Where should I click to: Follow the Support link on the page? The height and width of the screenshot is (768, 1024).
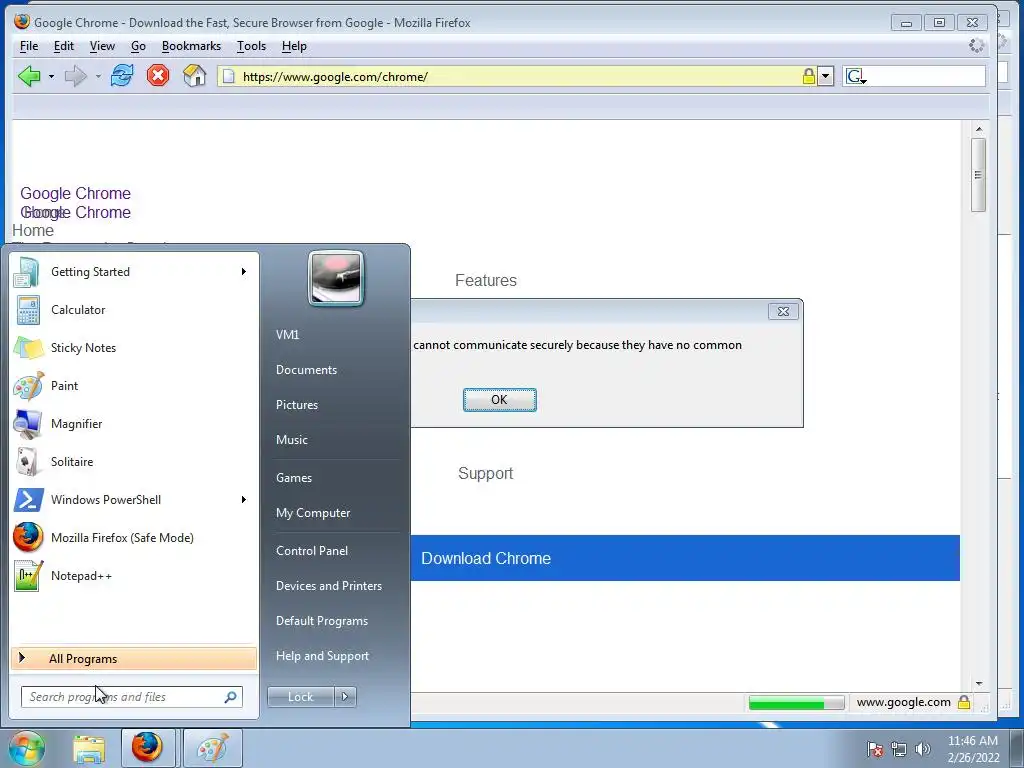(485, 473)
